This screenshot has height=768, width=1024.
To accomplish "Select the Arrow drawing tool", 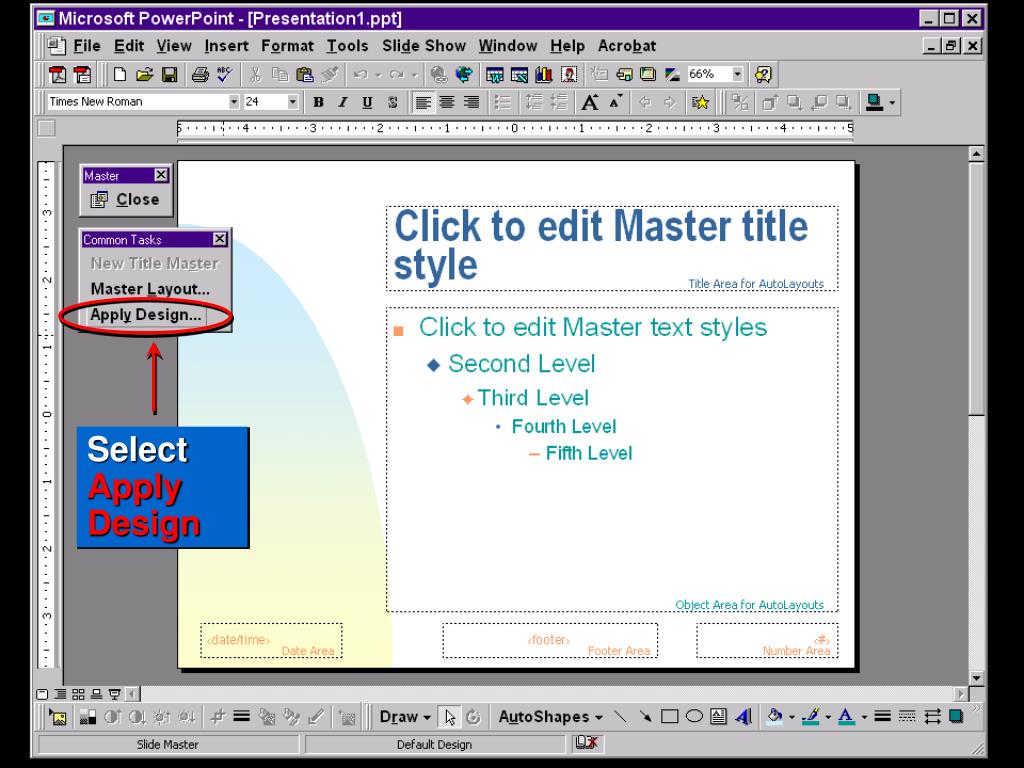I will tap(645, 717).
